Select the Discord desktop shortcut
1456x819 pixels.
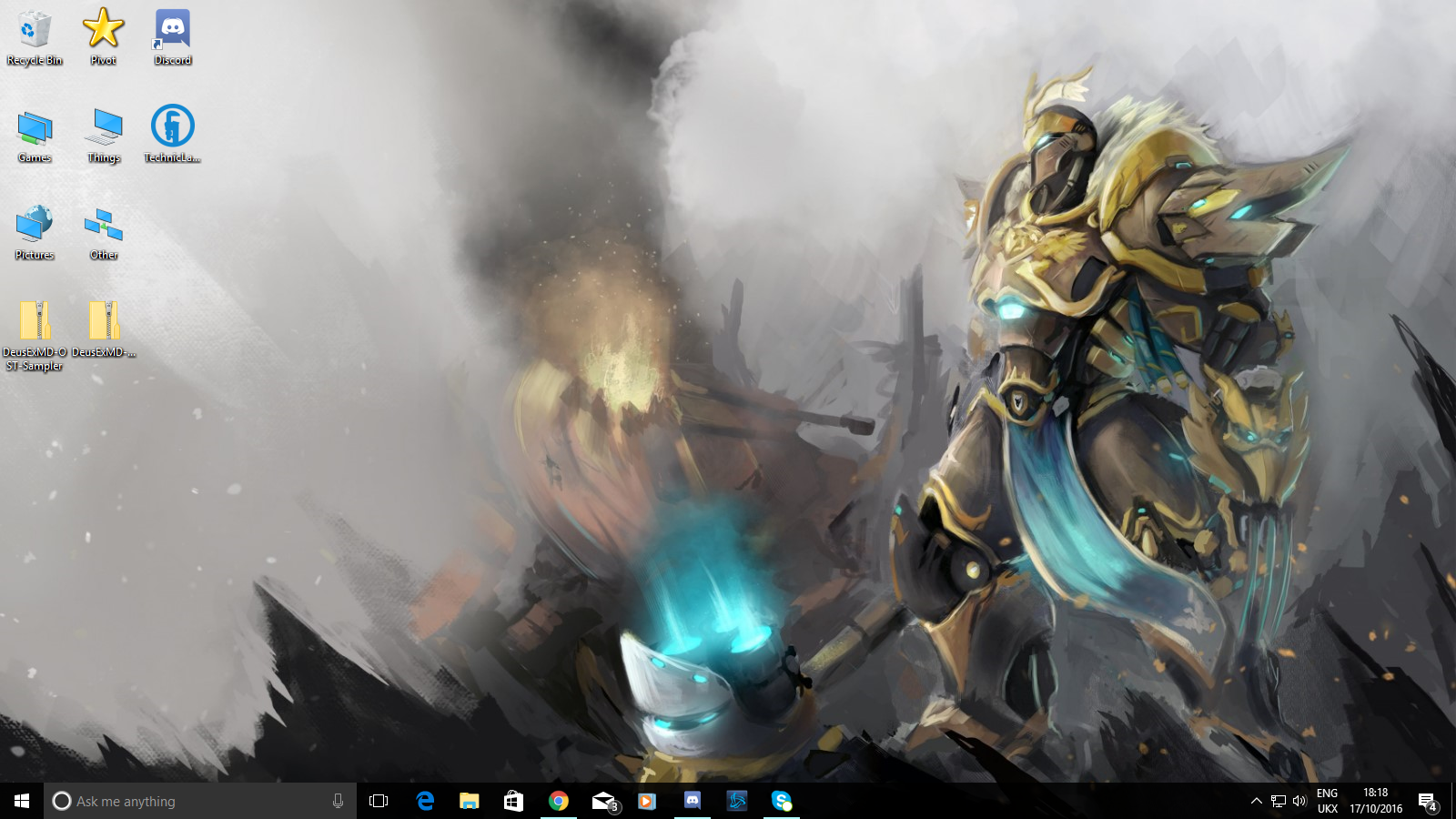click(x=172, y=37)
